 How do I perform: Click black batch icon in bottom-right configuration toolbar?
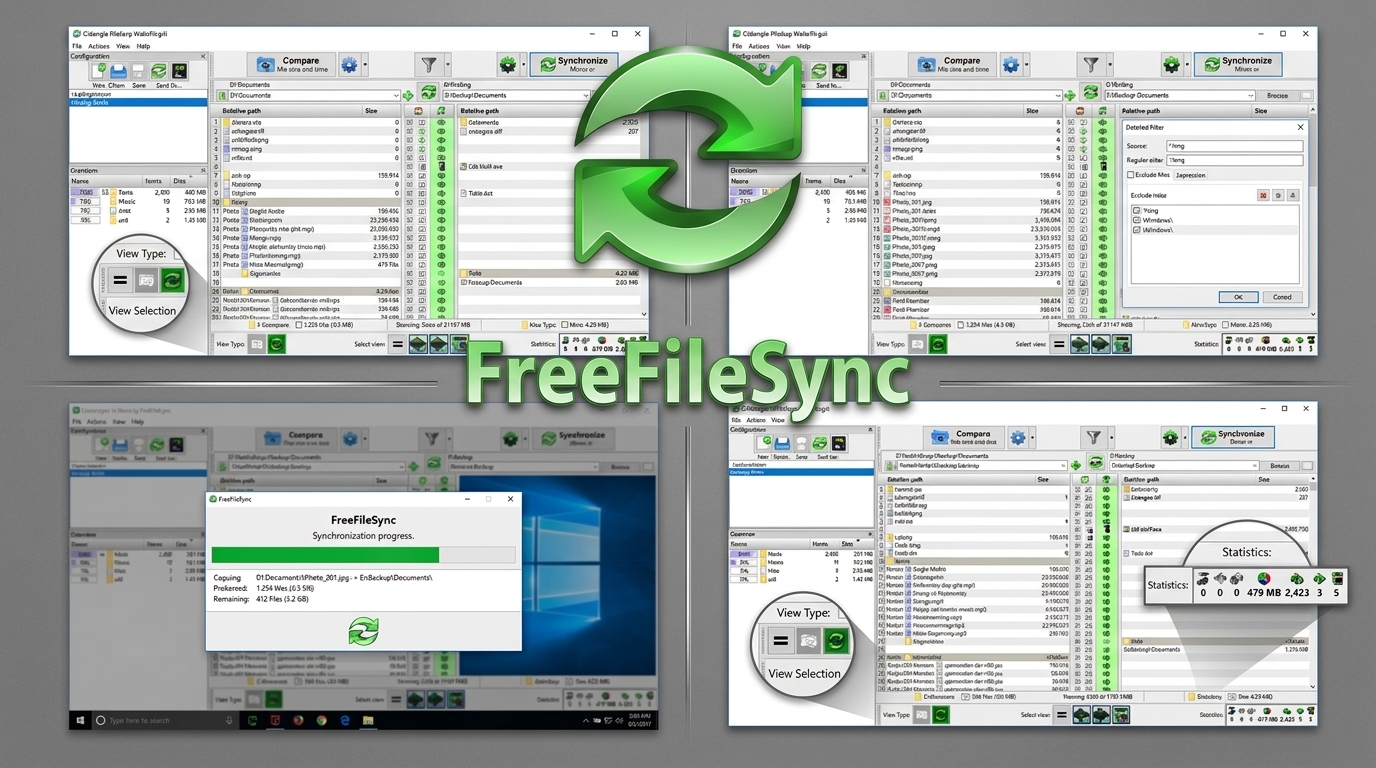(x=839, y=443)
